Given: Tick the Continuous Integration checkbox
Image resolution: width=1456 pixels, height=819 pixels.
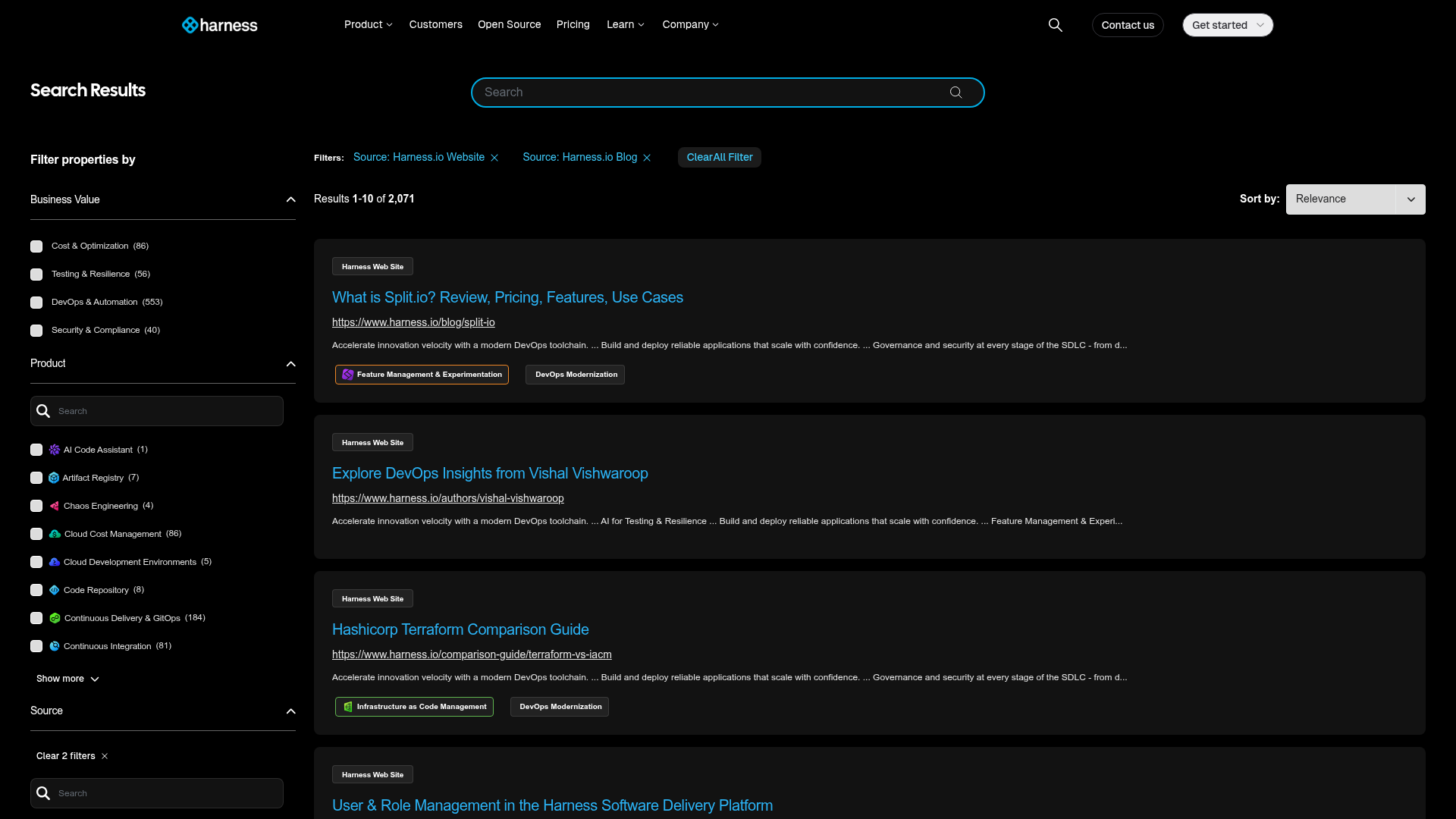Looking at the screenshot, I should tap(36, 646).
